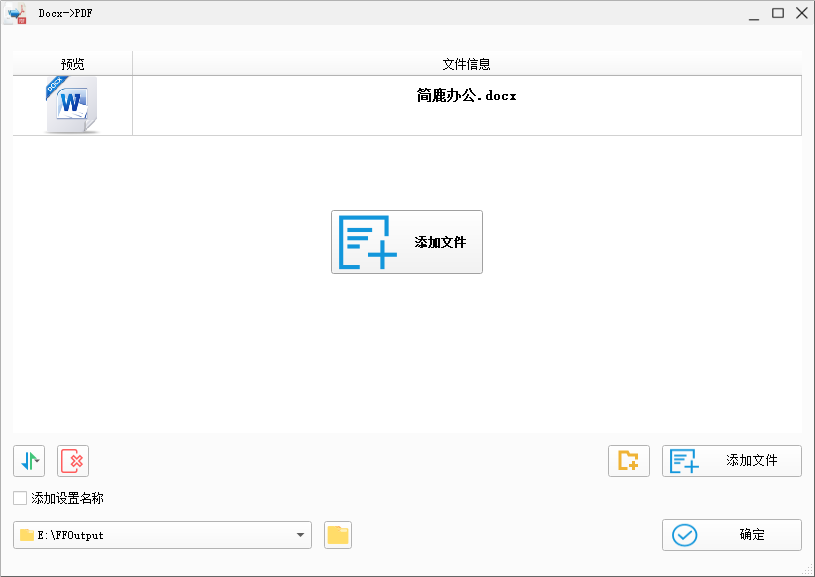The width and height of the screenshot is (815, 577).
Task: Click the 文件信息 column header
Action: coord(466,62)
